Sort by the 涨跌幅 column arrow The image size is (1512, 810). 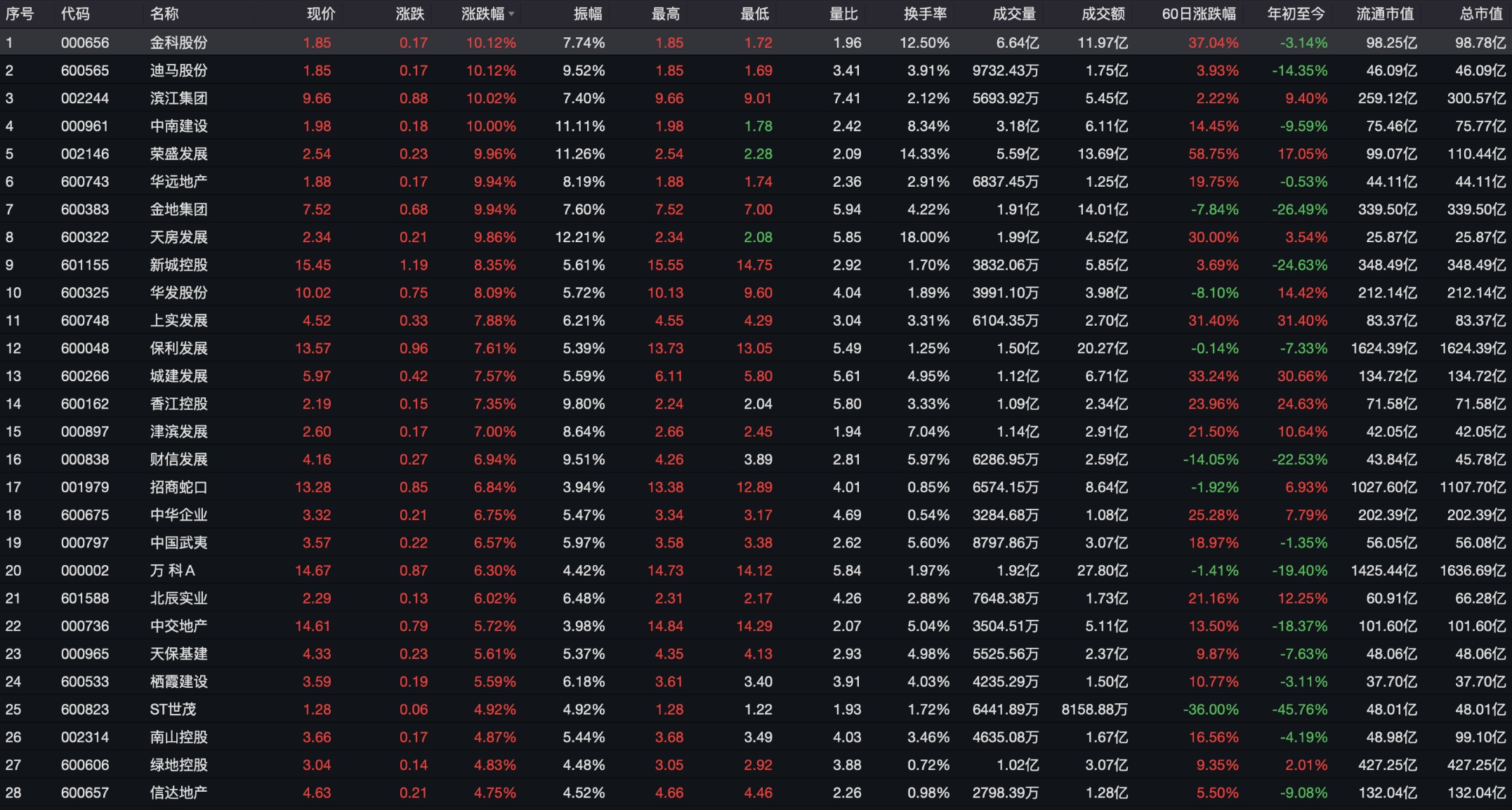coord(511,15)
